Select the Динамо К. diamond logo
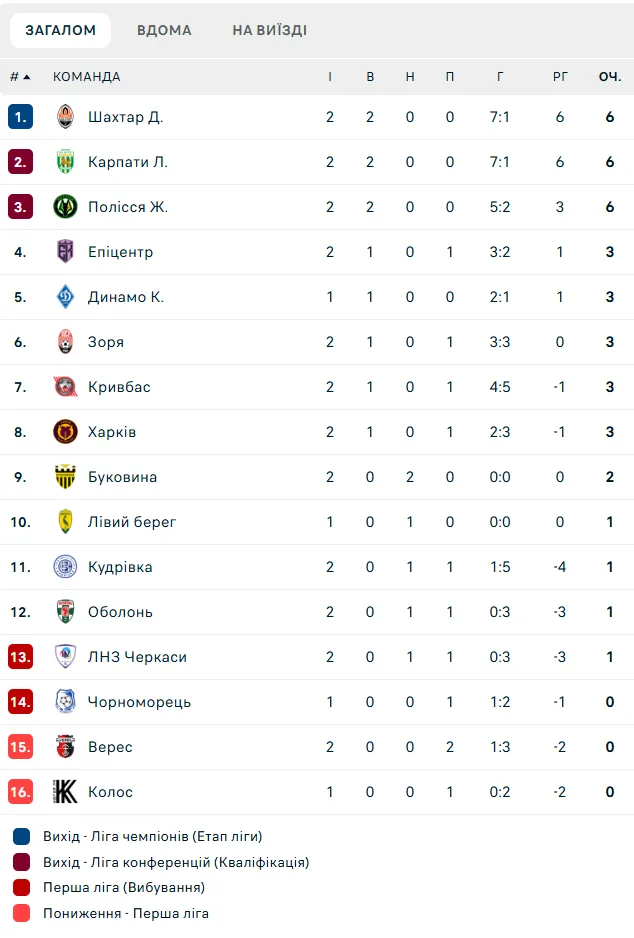 65,297
